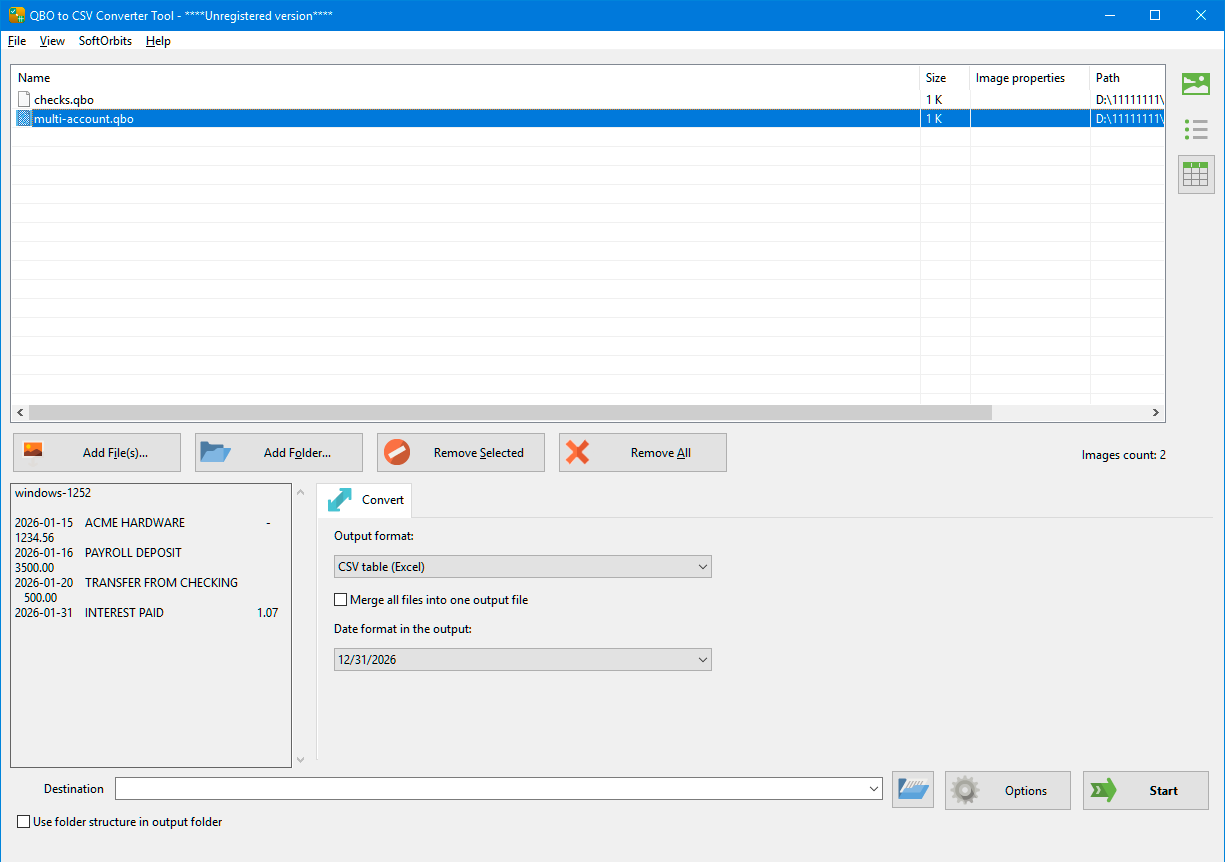Viewport: 1225px width, 862px height.
Task: Sort by Name column header
Action: [466, 78]
